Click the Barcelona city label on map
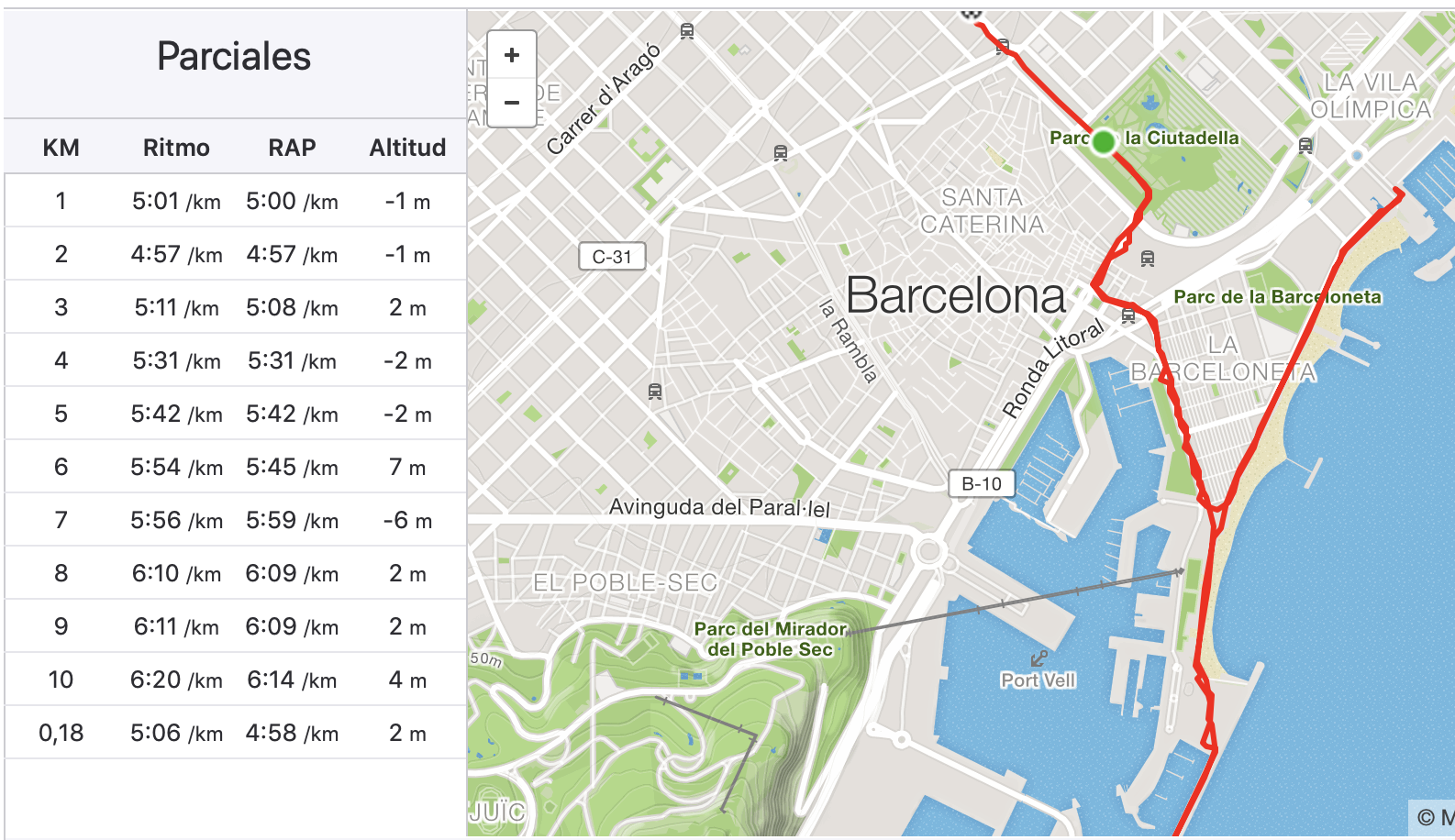The height and width of the screenshot is (840, 1455). click(955, 295)
